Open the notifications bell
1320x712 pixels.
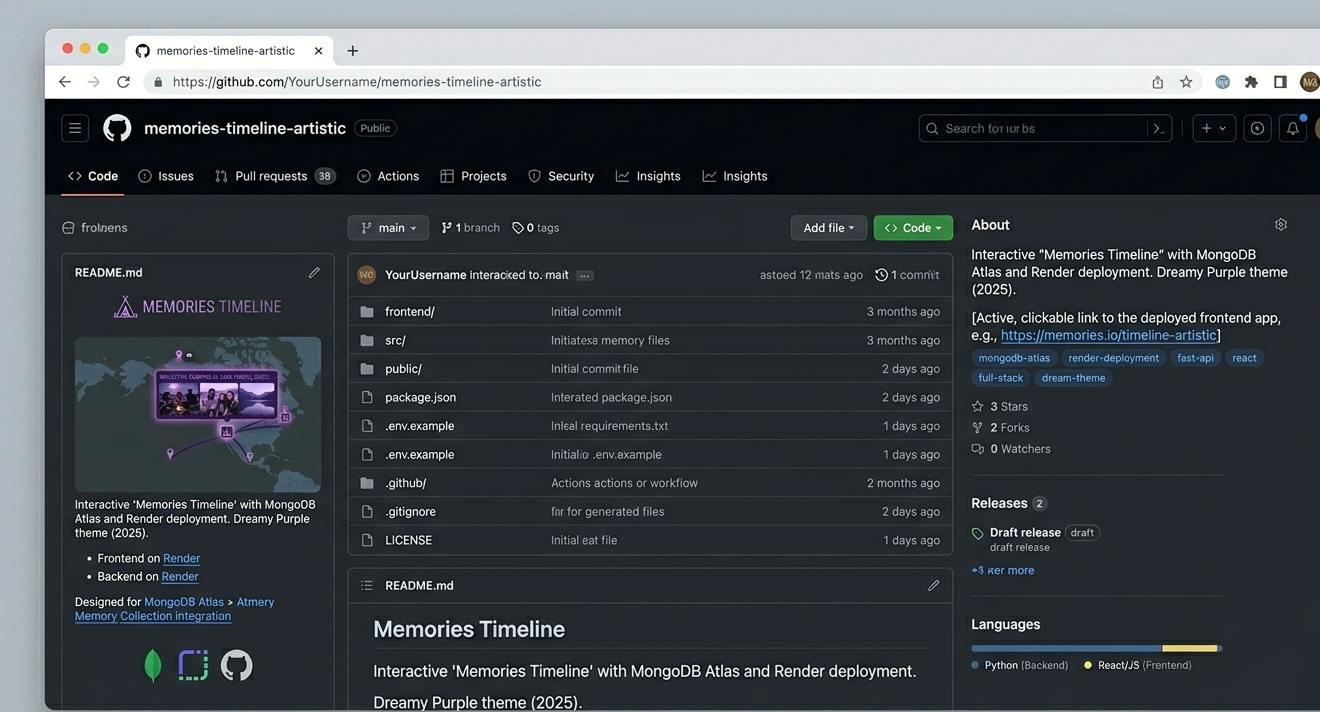[1292, 128]
